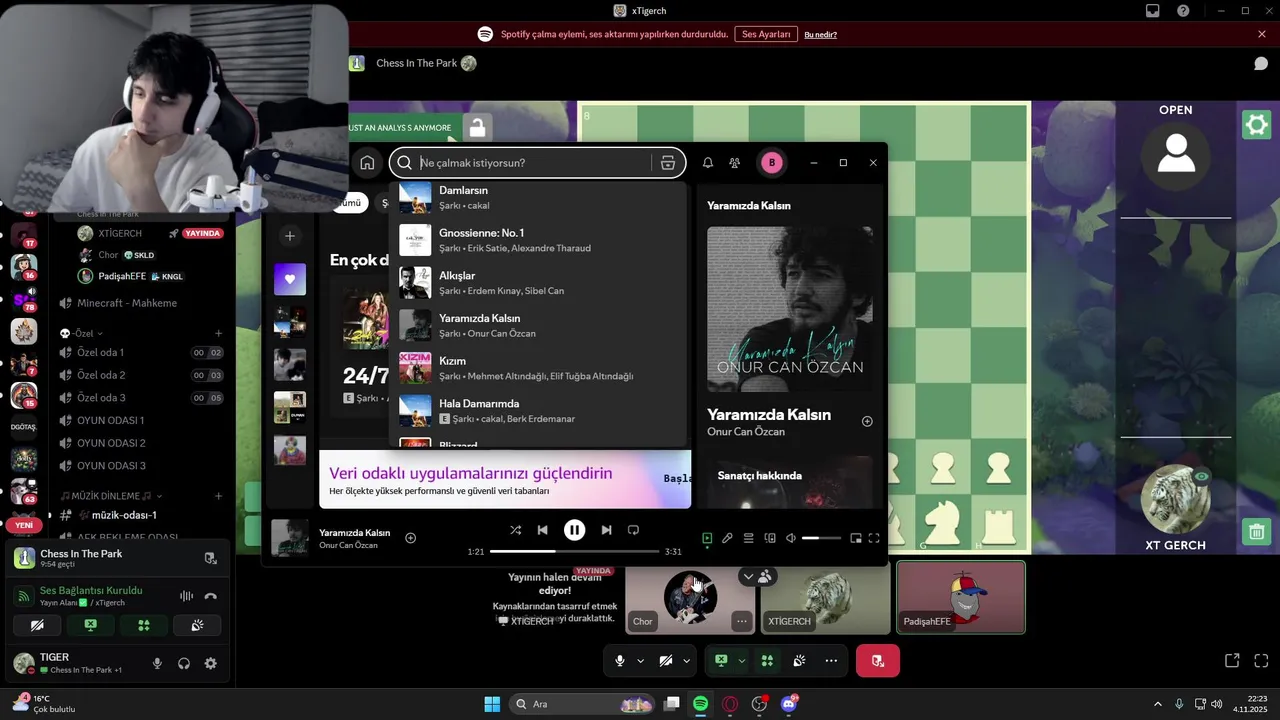Skip to previous Spotify track

click(x=542, y=530)
